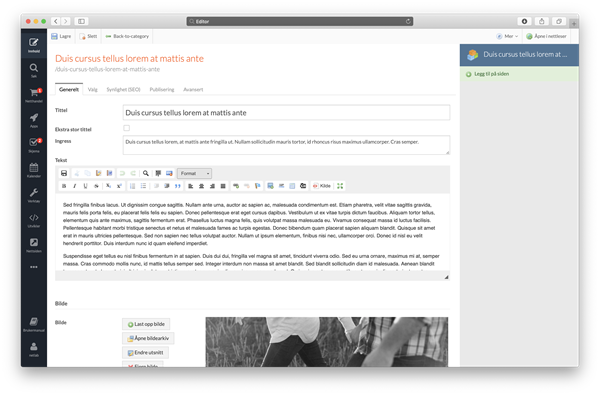
Task: Switch to the Publisering tab
Action: [161, 90]
